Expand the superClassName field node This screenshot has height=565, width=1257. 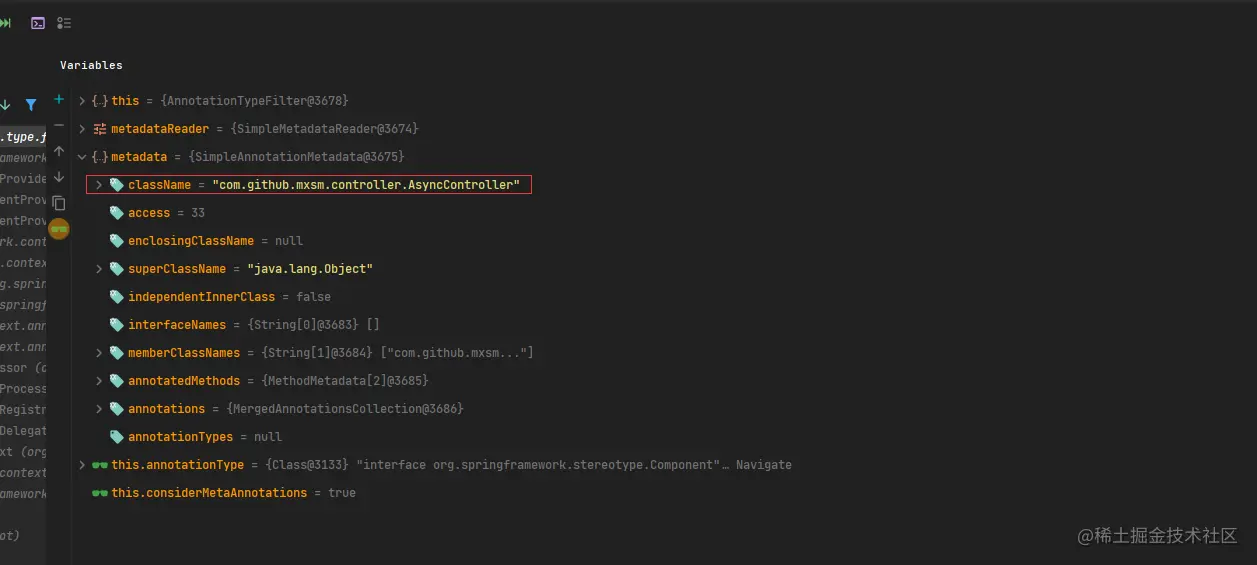(99, 269)
